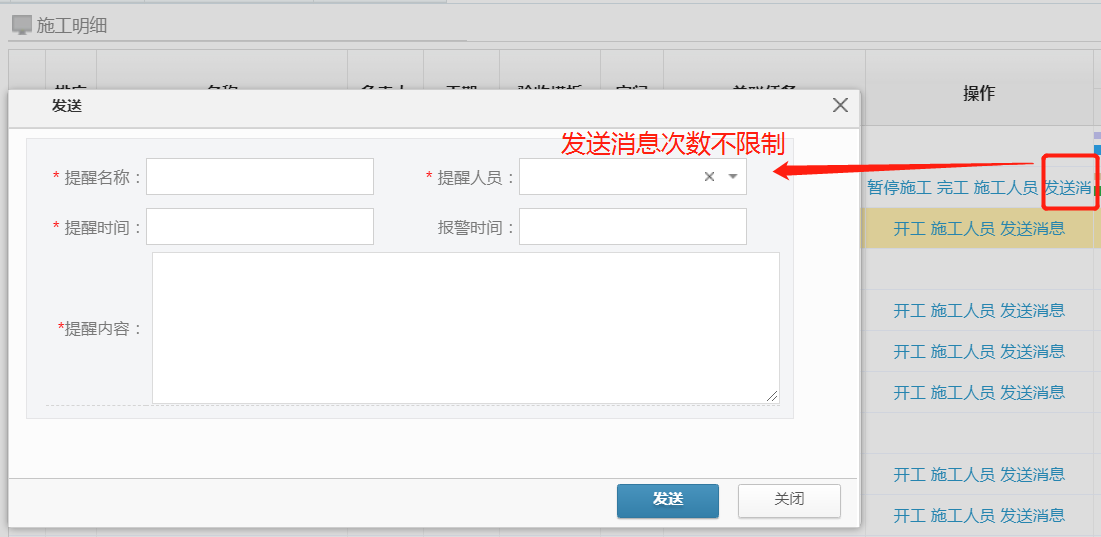
Task: Click the 操作 column header
Action: tap(978, 93)
